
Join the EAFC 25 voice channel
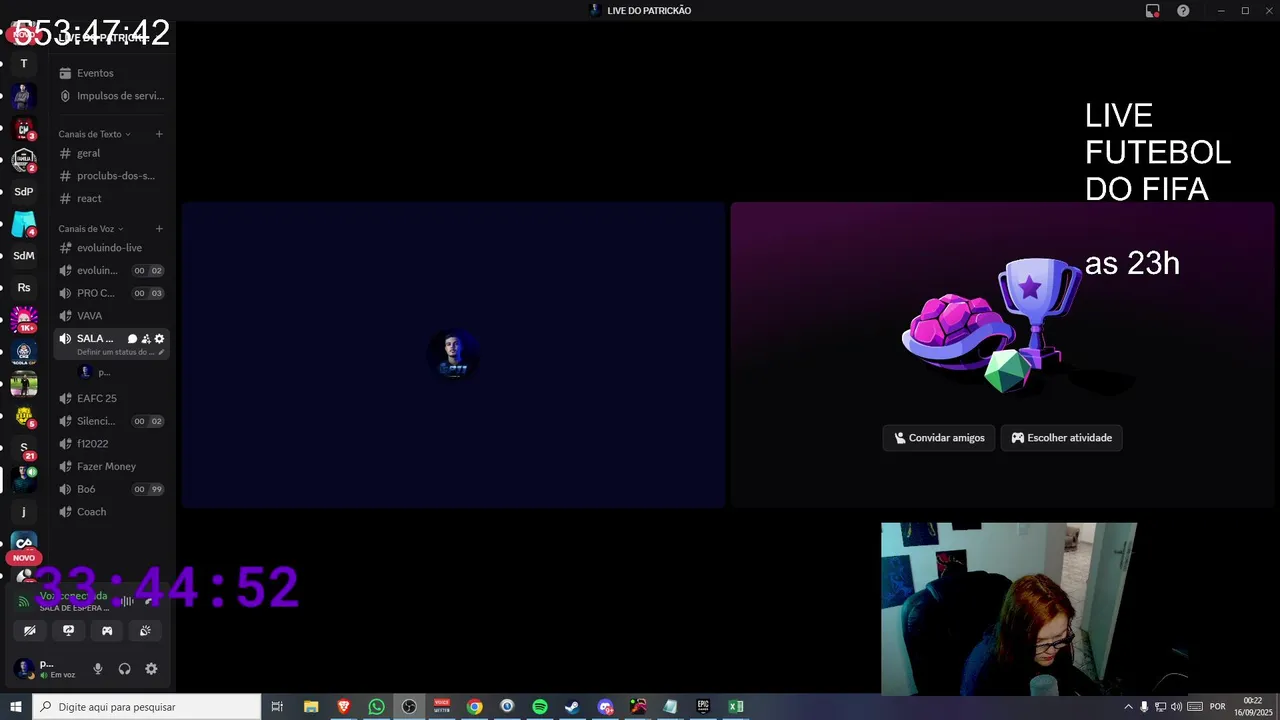coord(110,398)
